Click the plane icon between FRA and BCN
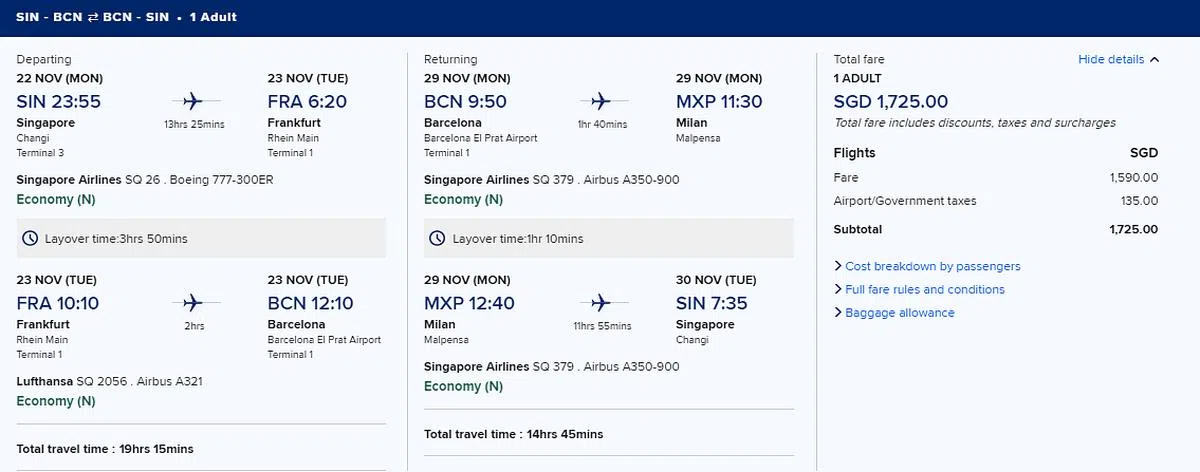The image size is (1200, 472). coord(193,302)
